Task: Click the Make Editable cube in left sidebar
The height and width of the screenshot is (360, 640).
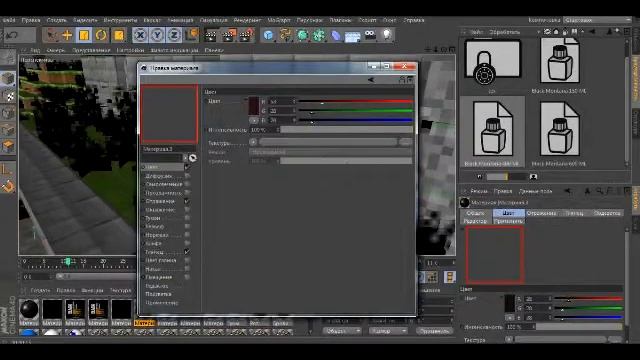Action: [x=8, y=79]
